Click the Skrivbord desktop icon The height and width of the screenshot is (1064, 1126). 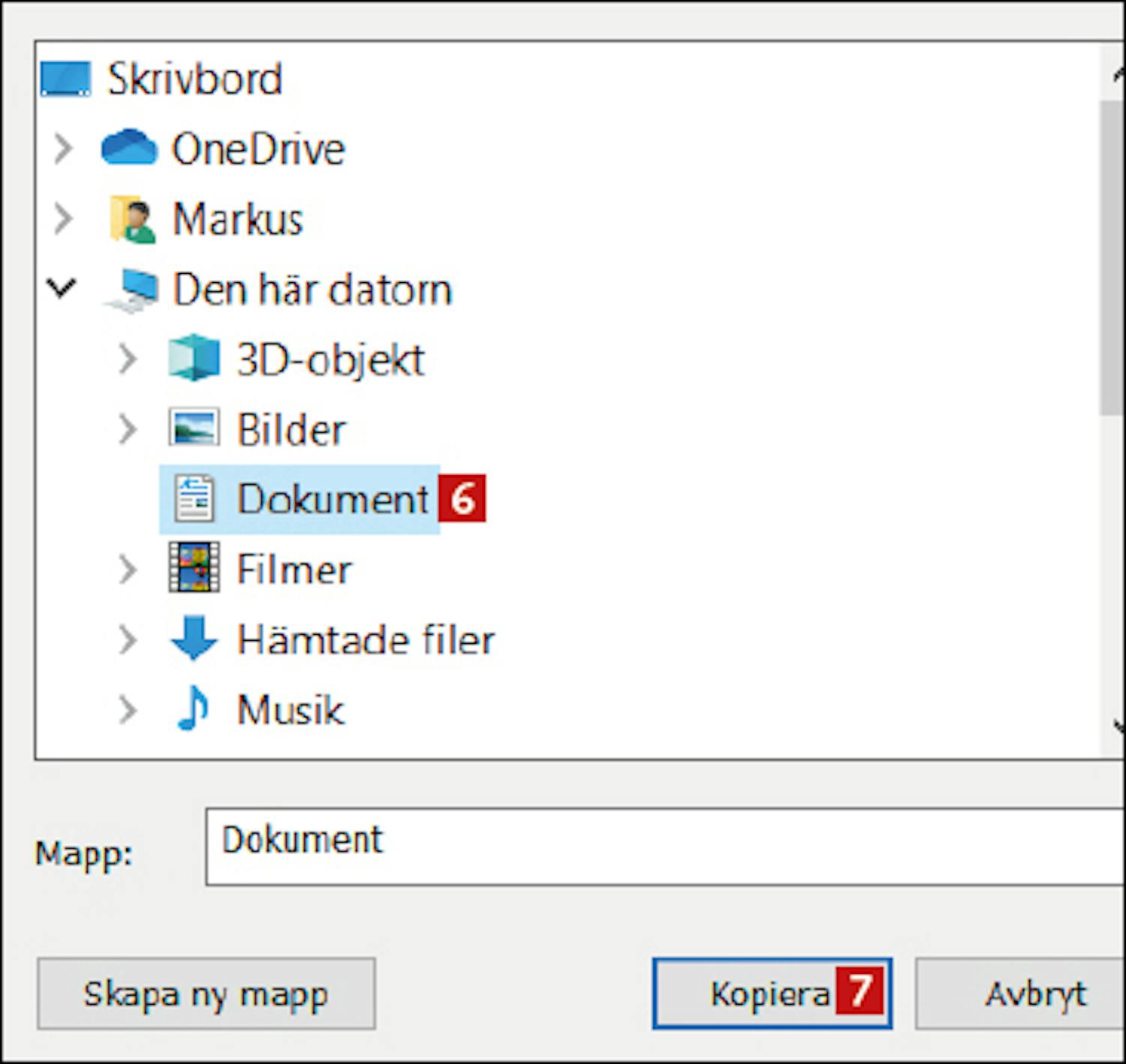tap(65, 79)
